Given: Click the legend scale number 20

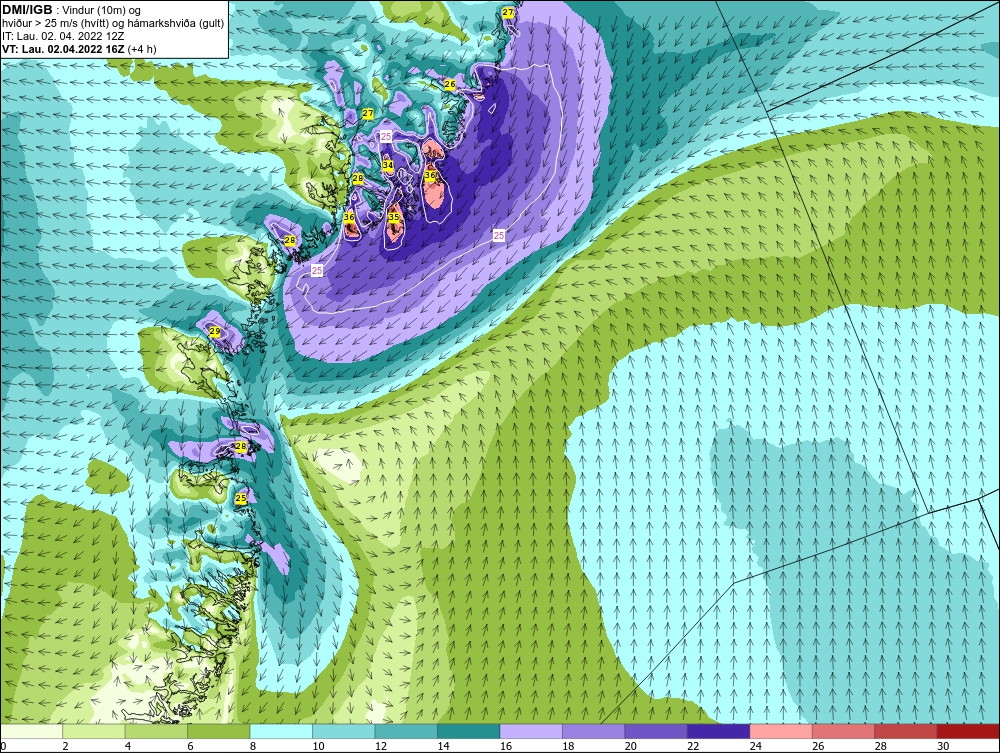Looking at the screenshot, I should (631, 746).
